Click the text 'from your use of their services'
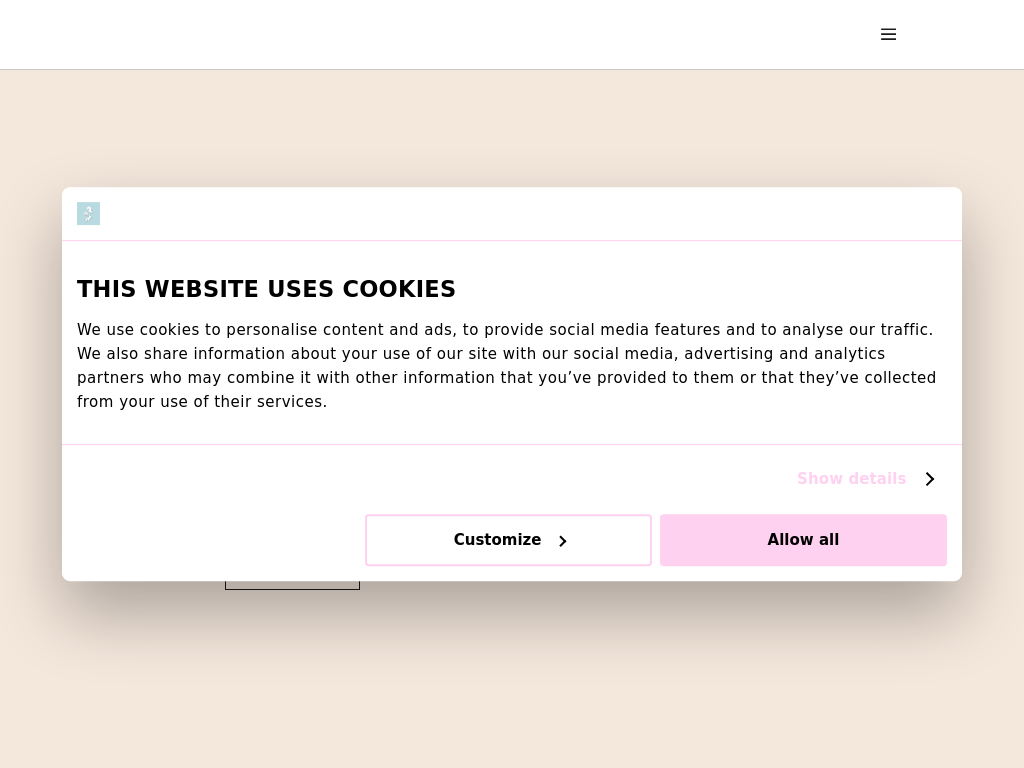The image size is (1024, 768). [x=201, y=402]
